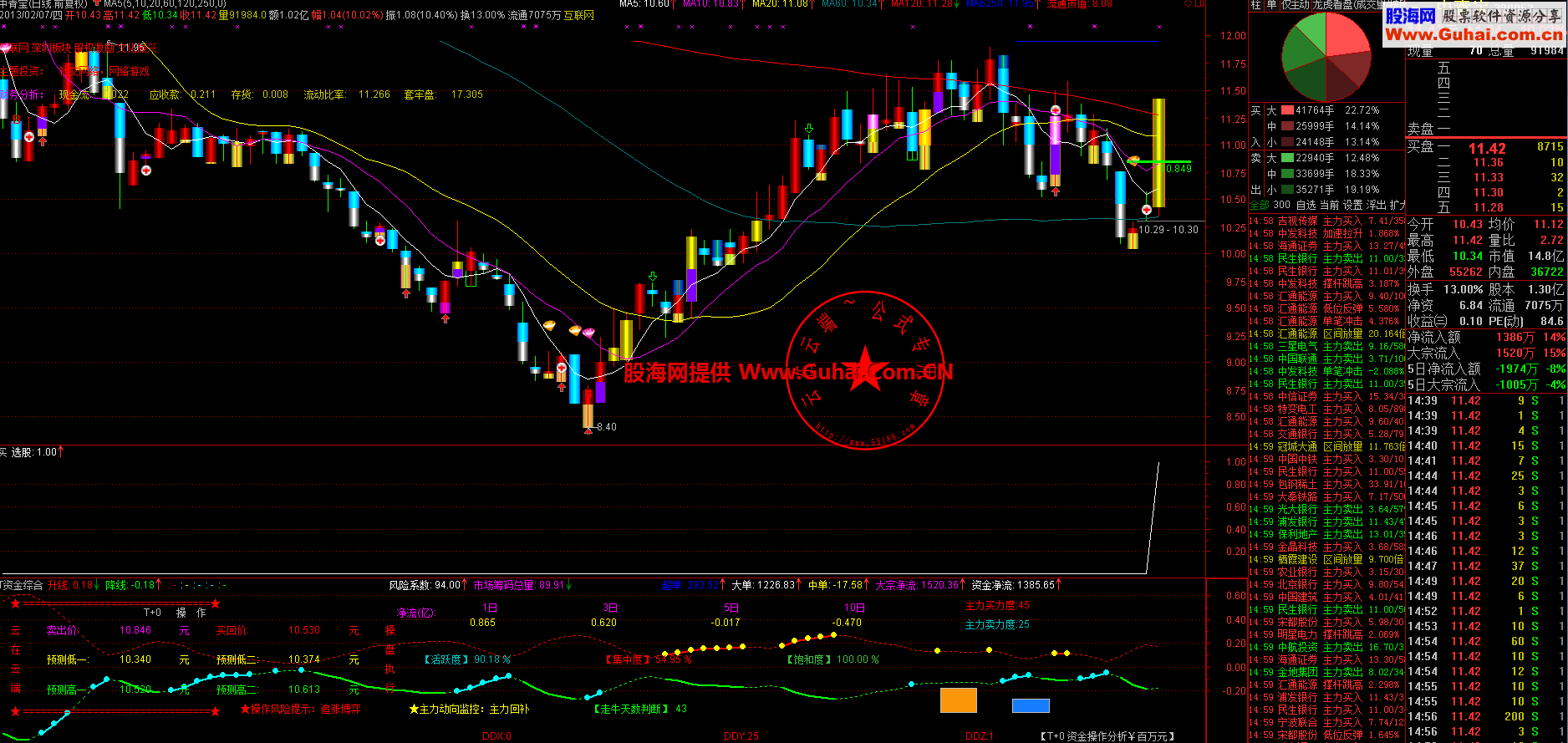
Task: Click the 冠城大通 区间放量 ticker row
Action: pos(1327,446)
